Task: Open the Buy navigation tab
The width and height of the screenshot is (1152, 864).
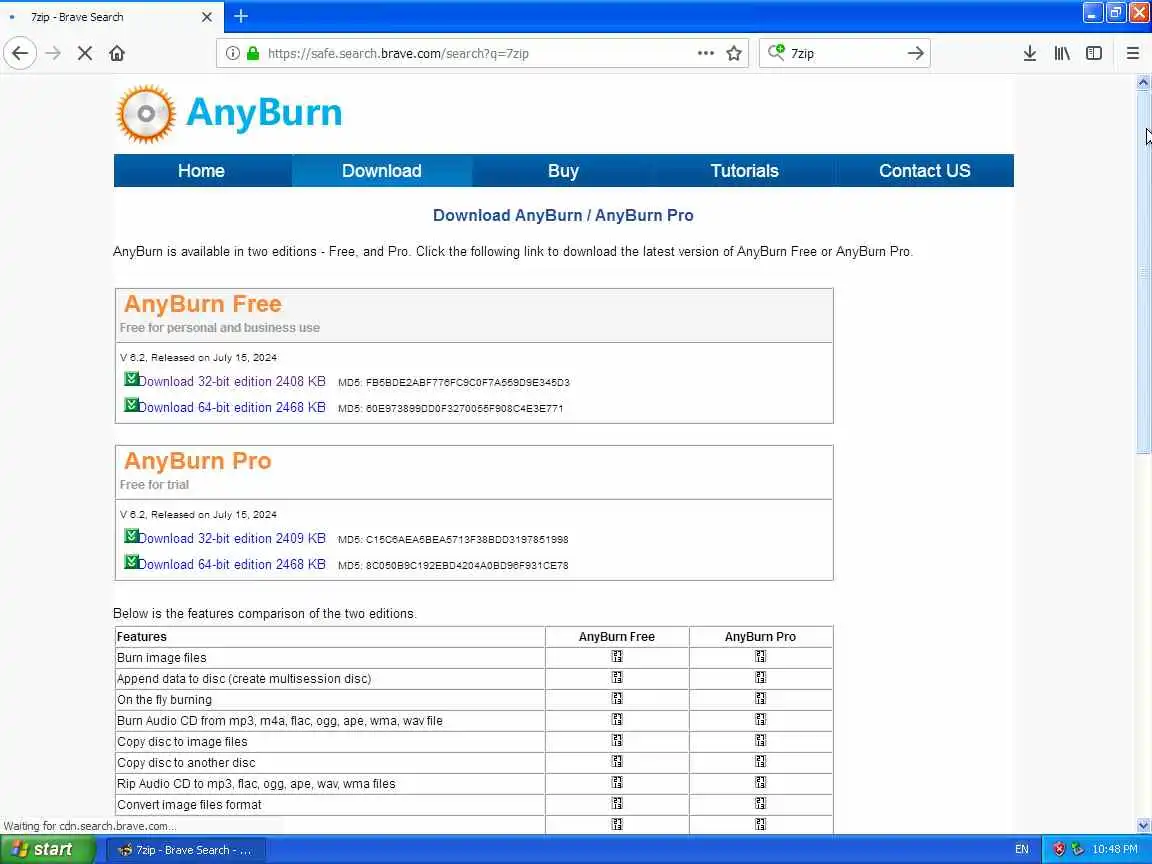Action: click(563, 170)
